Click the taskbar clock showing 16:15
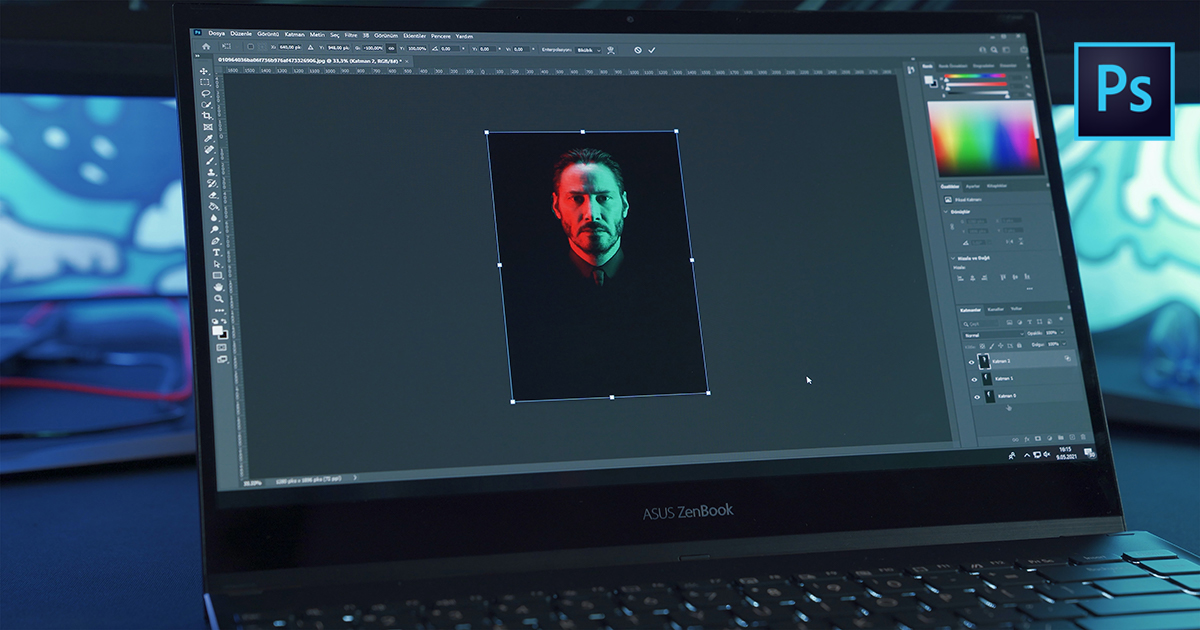This screenshot has width=1200, height=630. [x=1066, y=453]
